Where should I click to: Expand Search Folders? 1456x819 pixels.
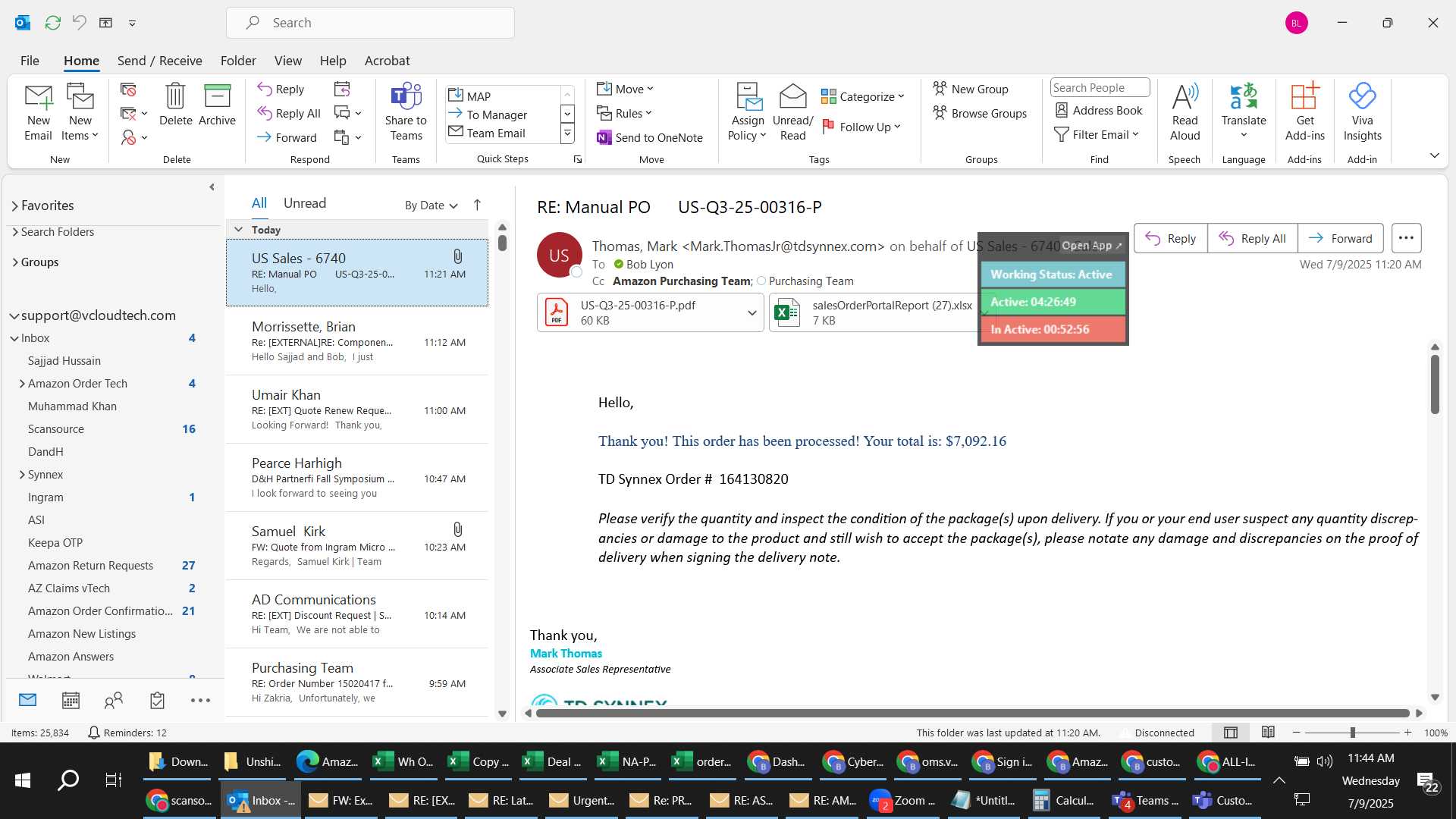tap(14, 232)
